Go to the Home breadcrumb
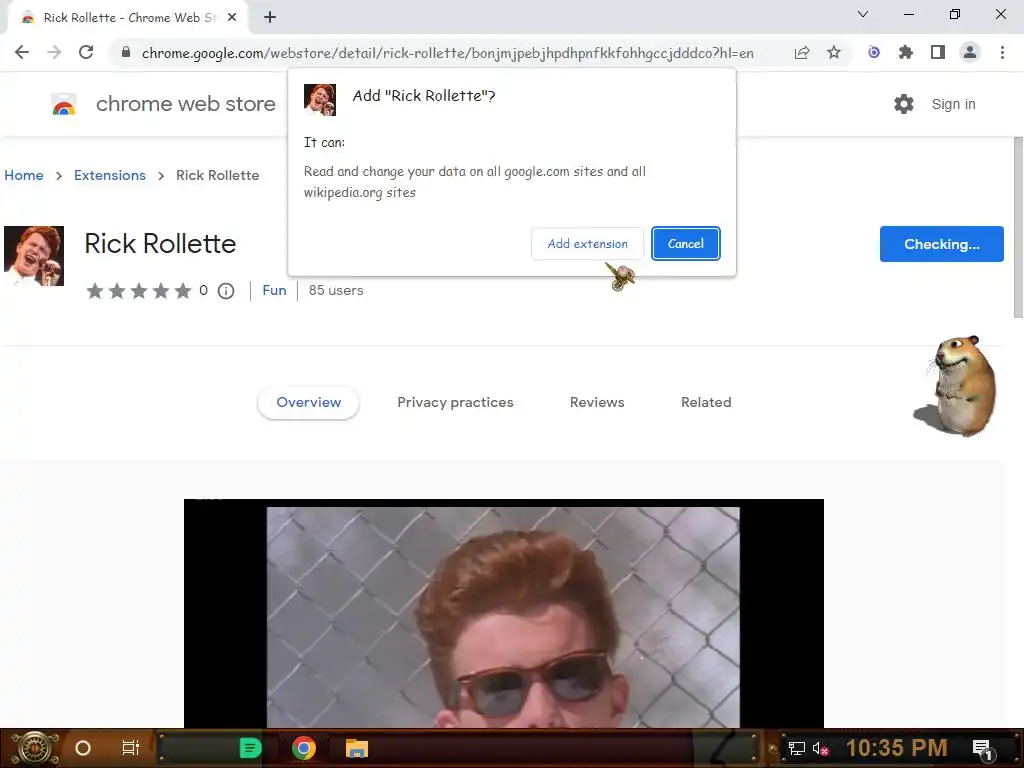 tap(24, 175)
